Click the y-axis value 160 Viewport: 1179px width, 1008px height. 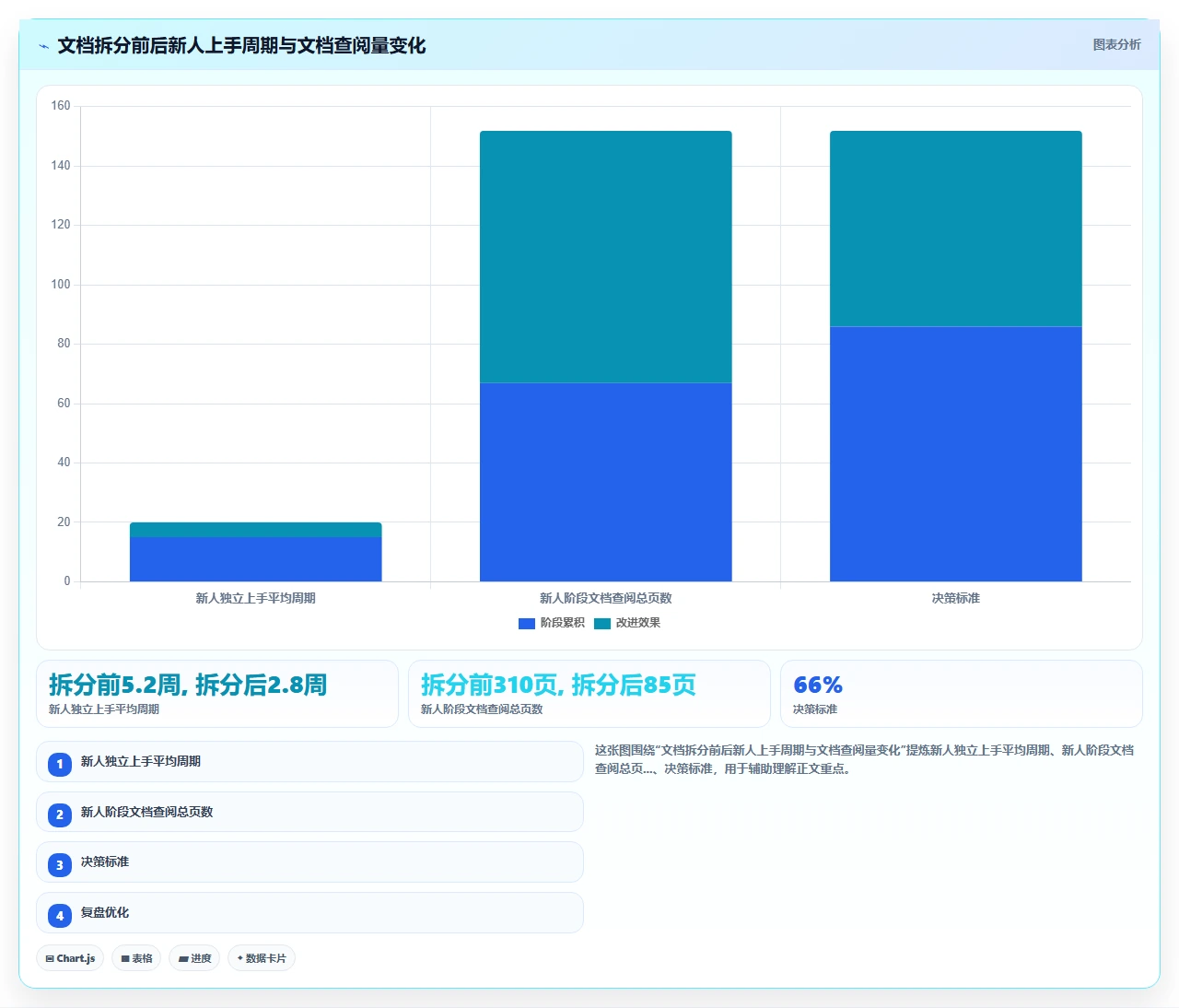click(61, 106)
